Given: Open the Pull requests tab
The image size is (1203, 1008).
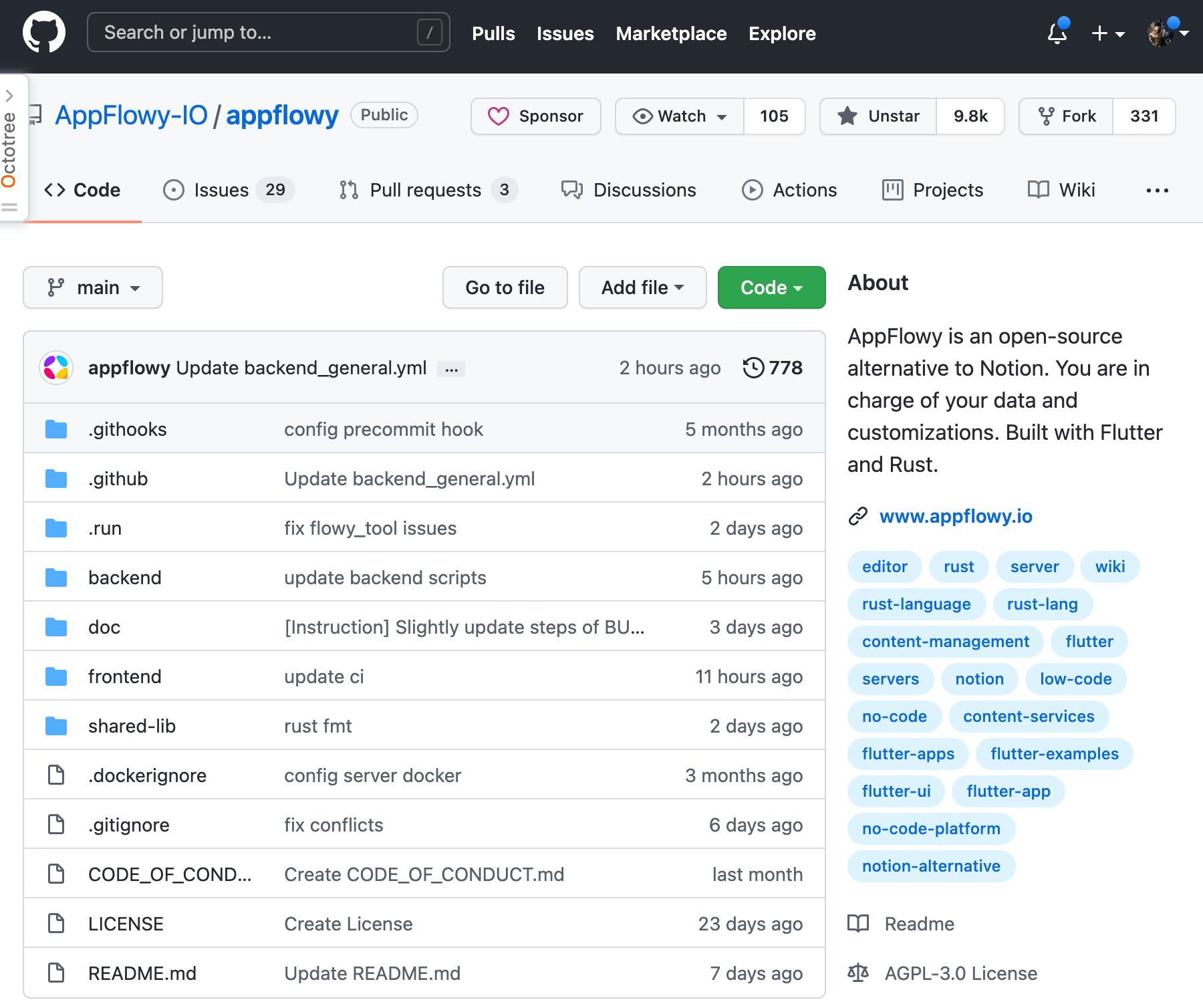Looking at the screenshot, I should (428, 191).
